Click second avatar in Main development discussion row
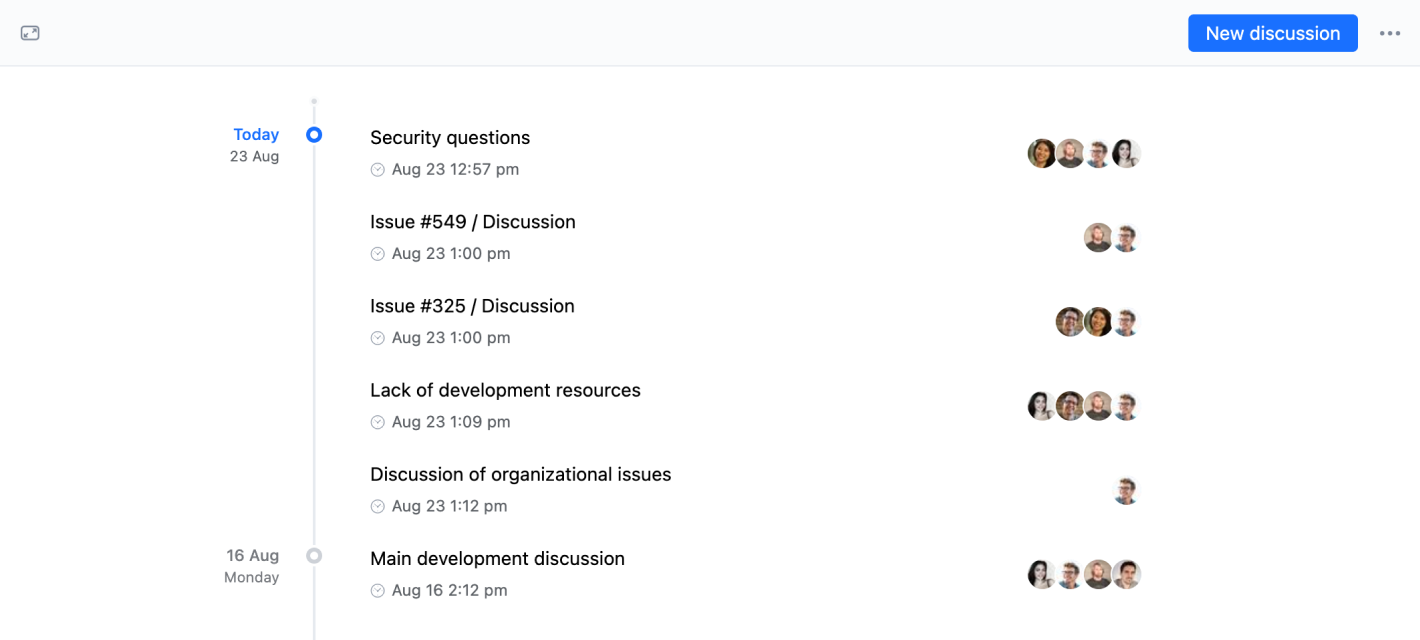Viewport: 1420px width, 640px height. click(1070, 574)
